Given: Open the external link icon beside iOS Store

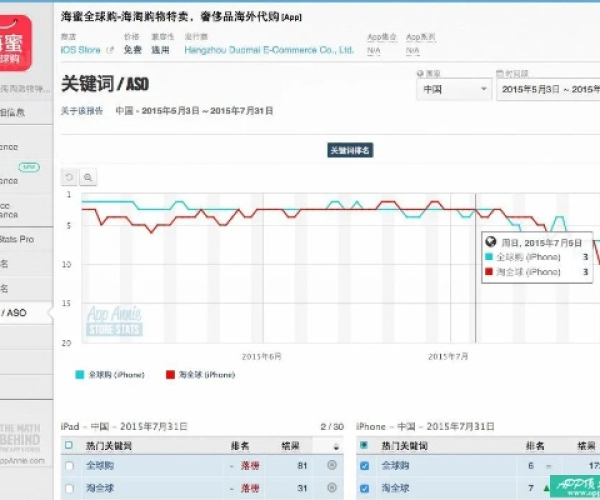Looking at the screenshot, I should tap(110, 50).
